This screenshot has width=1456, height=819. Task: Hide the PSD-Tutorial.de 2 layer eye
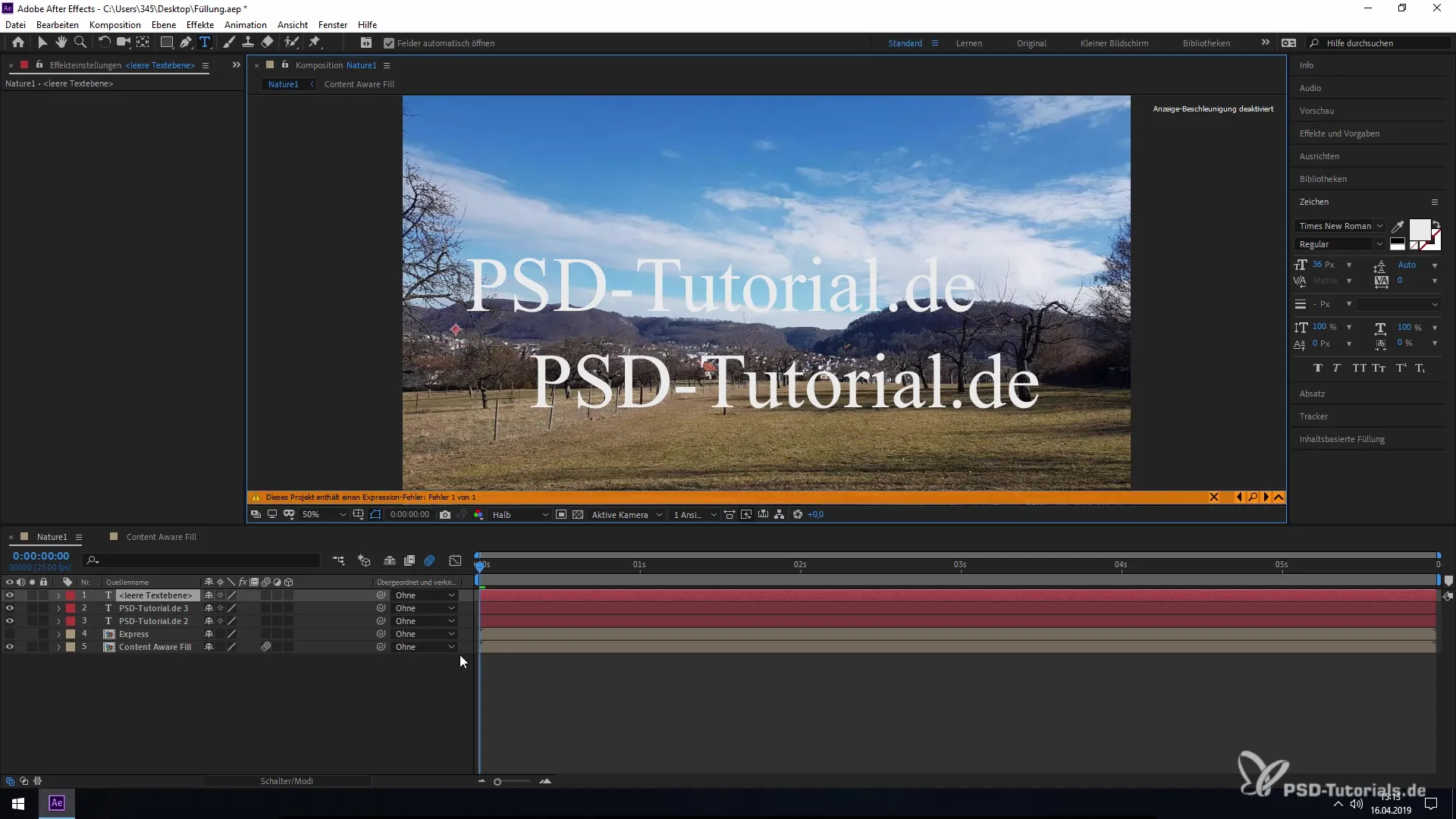tap(9, 621)
